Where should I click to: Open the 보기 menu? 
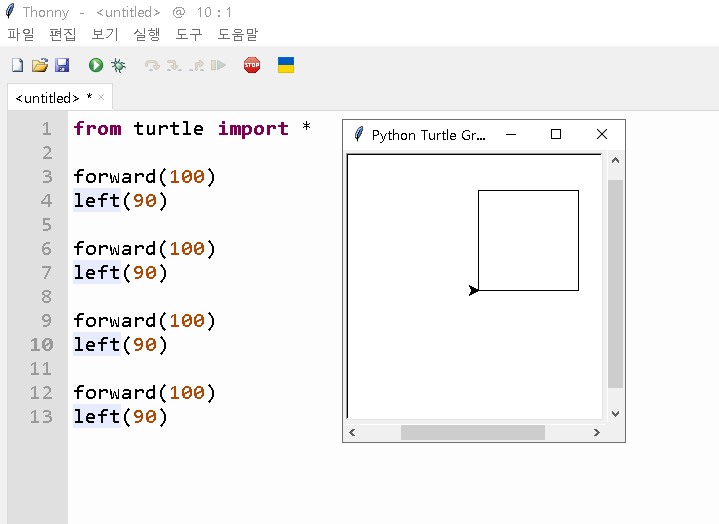[x=105, y=34]
